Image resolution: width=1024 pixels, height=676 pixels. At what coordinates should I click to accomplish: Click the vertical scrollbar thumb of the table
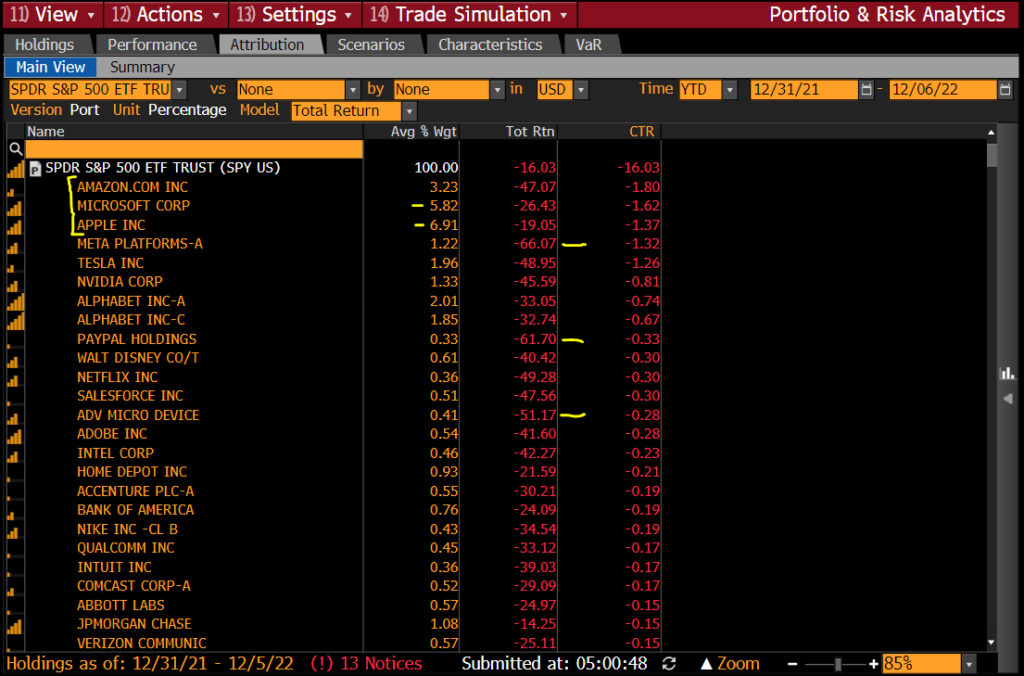click(991, 155)
